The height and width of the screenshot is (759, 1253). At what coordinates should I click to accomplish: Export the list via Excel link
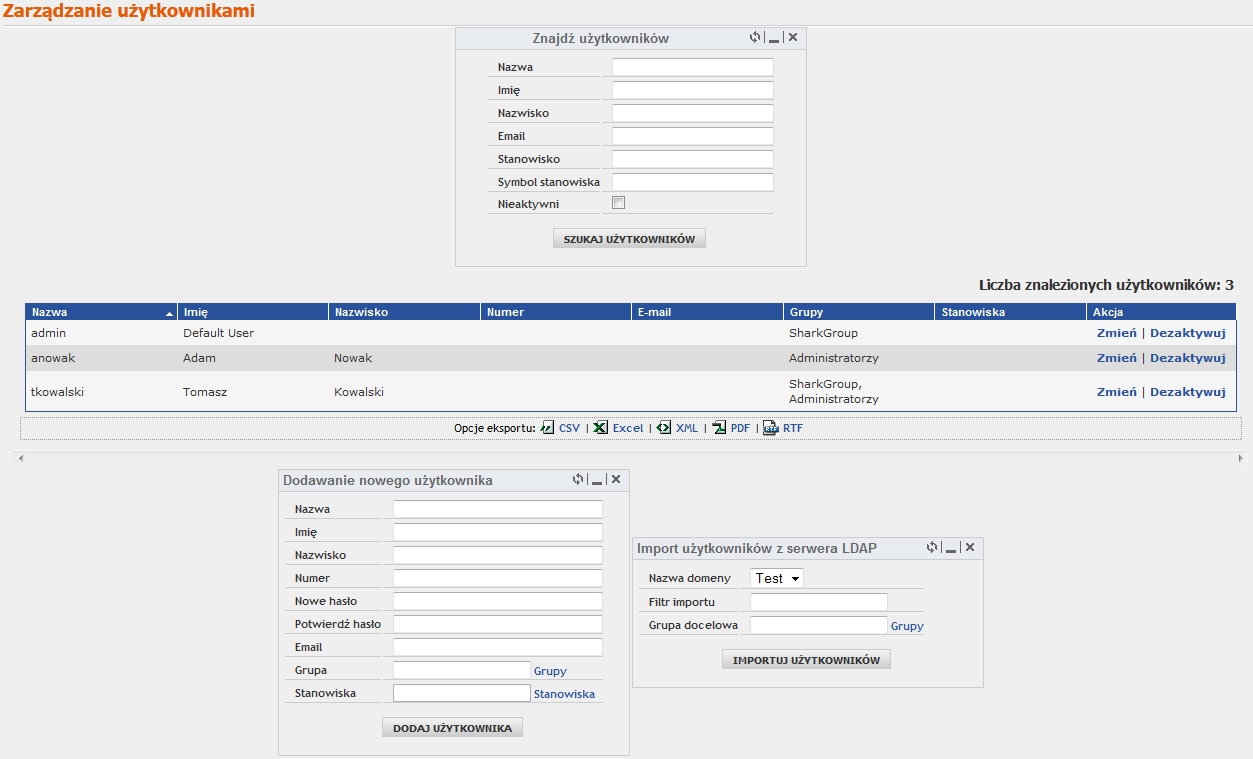tap(628, 428)
